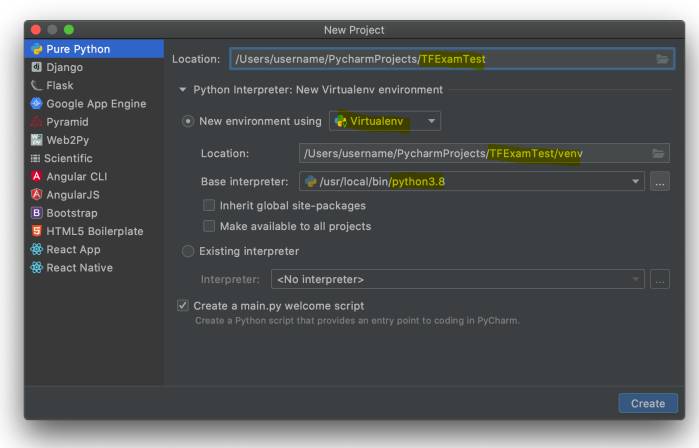This screenshot has width=699, height=448.
Task: Enable Inherit global site-packages checkbox
Action: (x=209, y=205)
